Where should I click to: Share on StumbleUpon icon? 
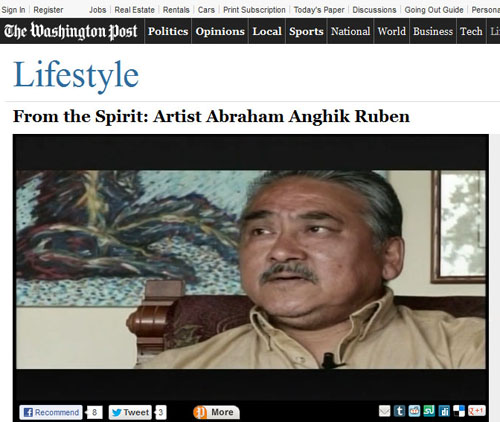coord(429,411)
